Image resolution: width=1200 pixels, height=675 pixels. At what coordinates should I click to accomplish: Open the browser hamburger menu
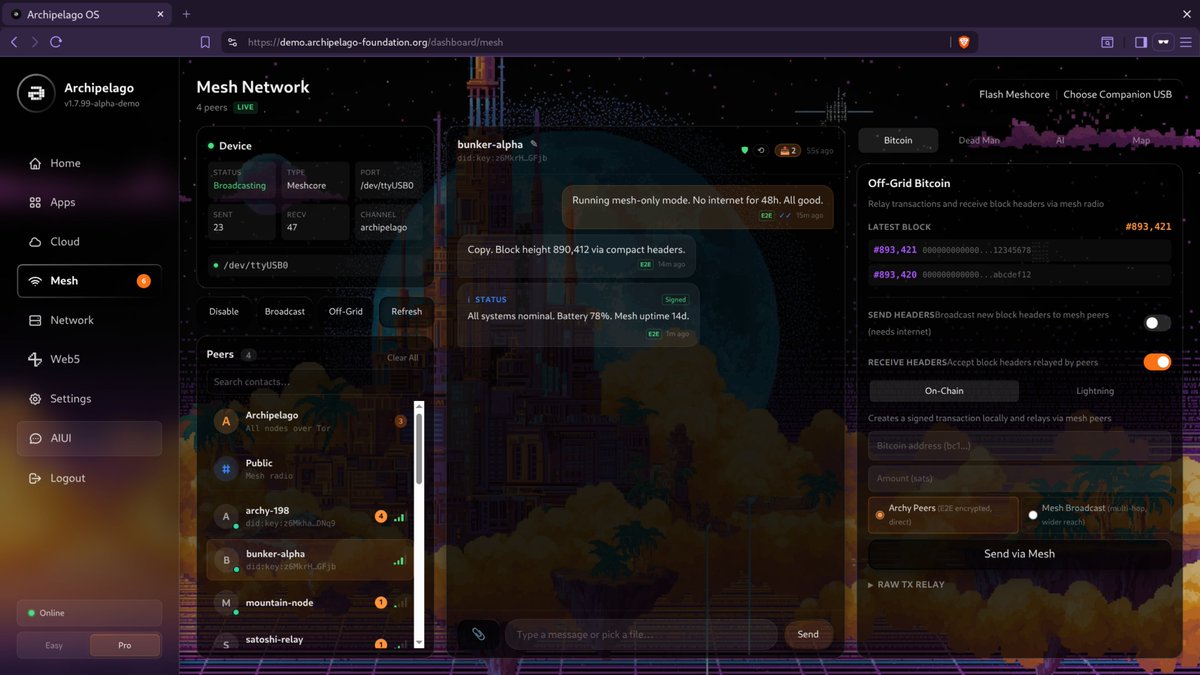(1186, 42)
